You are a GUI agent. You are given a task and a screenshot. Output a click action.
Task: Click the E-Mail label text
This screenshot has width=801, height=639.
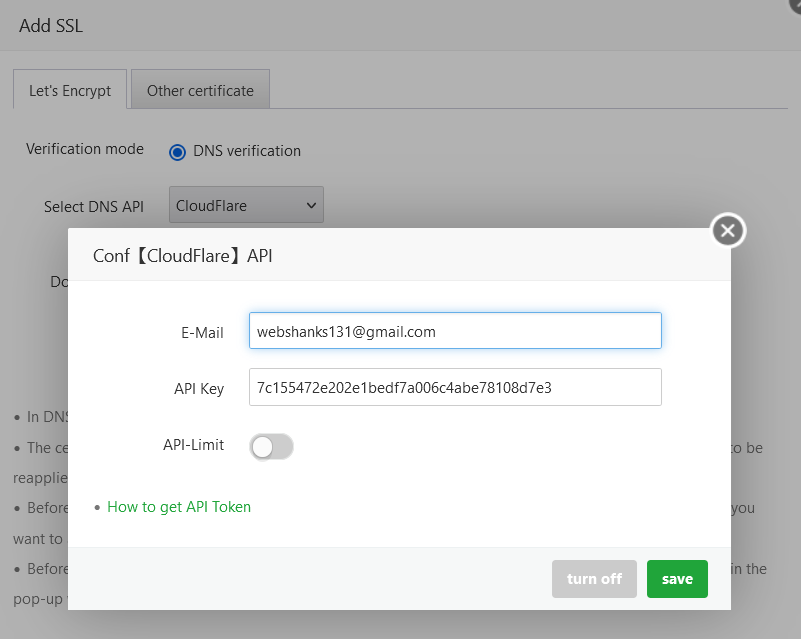pyautogui.click(x=202, y=333)
